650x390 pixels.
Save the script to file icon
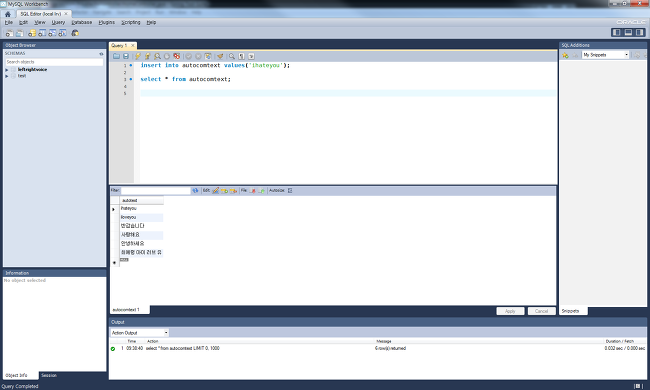pyautogui.click(x=126, y=56)
